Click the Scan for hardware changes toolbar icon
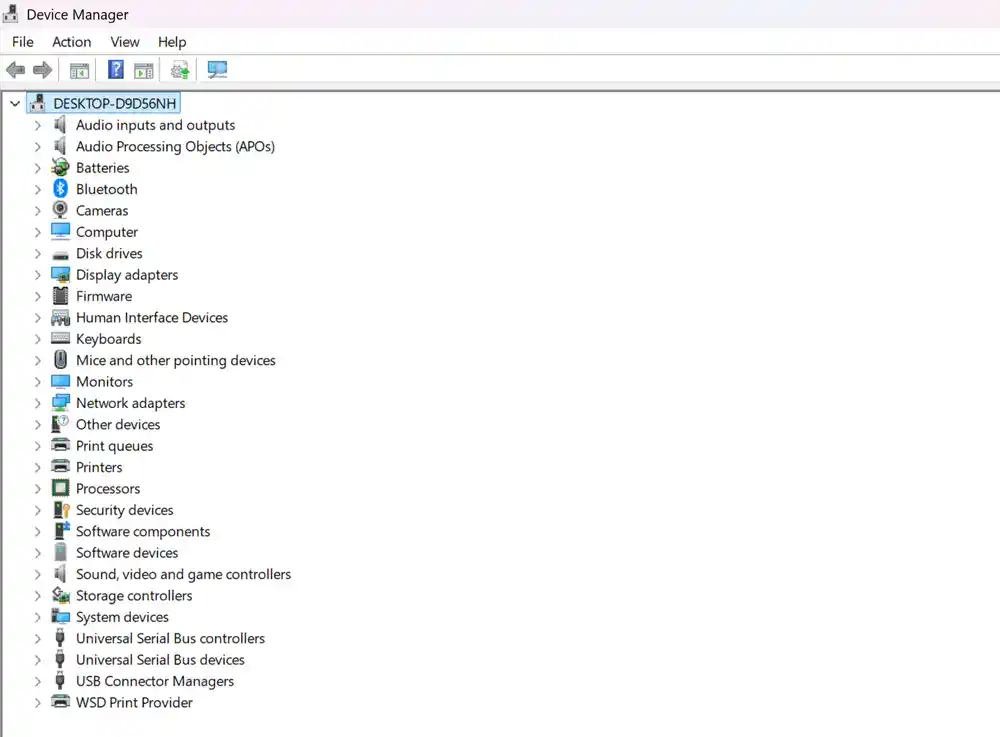The height and width of the screenshot is (737, 1000). click(x=217, y=70)
